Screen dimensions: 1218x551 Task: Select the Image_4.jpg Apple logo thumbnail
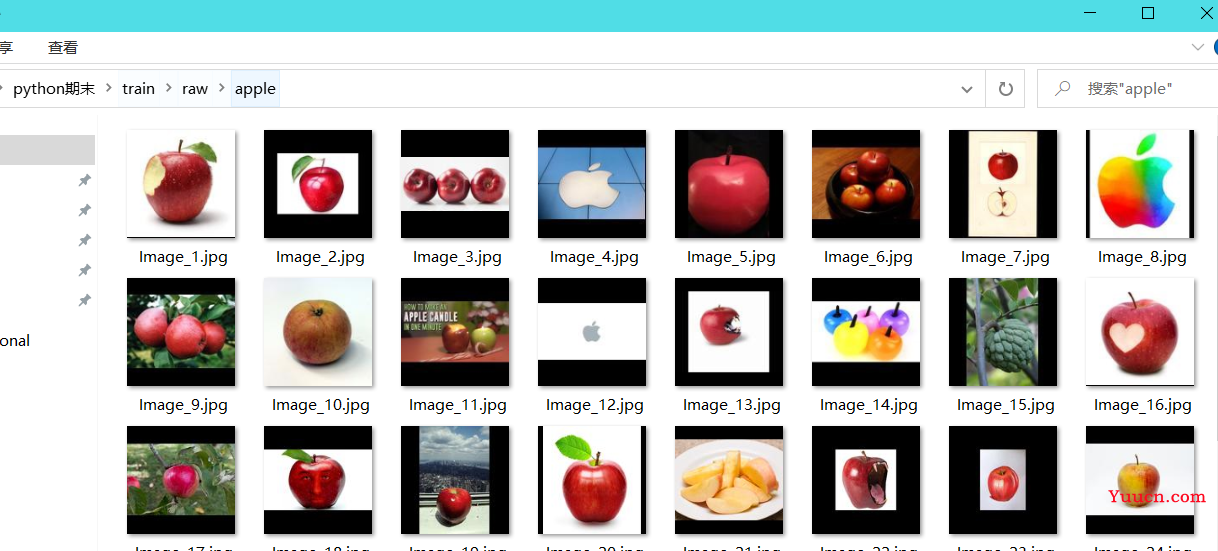[592, 184]
